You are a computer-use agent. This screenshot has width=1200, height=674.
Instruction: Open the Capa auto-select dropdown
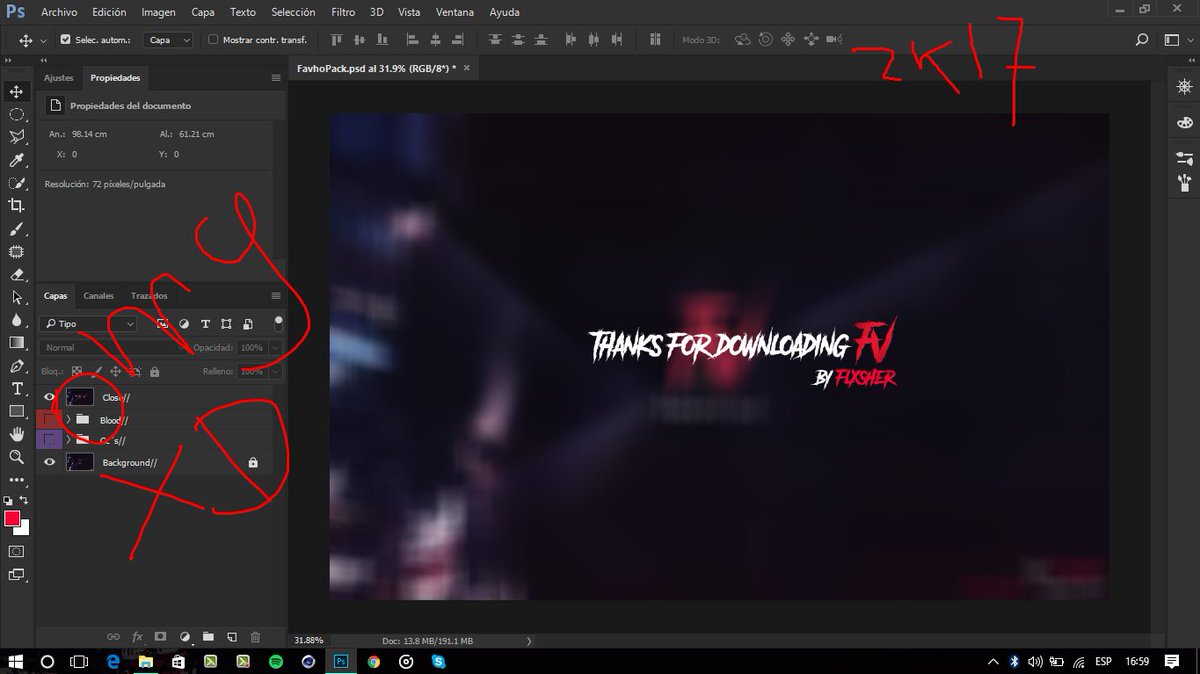click(169, 40)
